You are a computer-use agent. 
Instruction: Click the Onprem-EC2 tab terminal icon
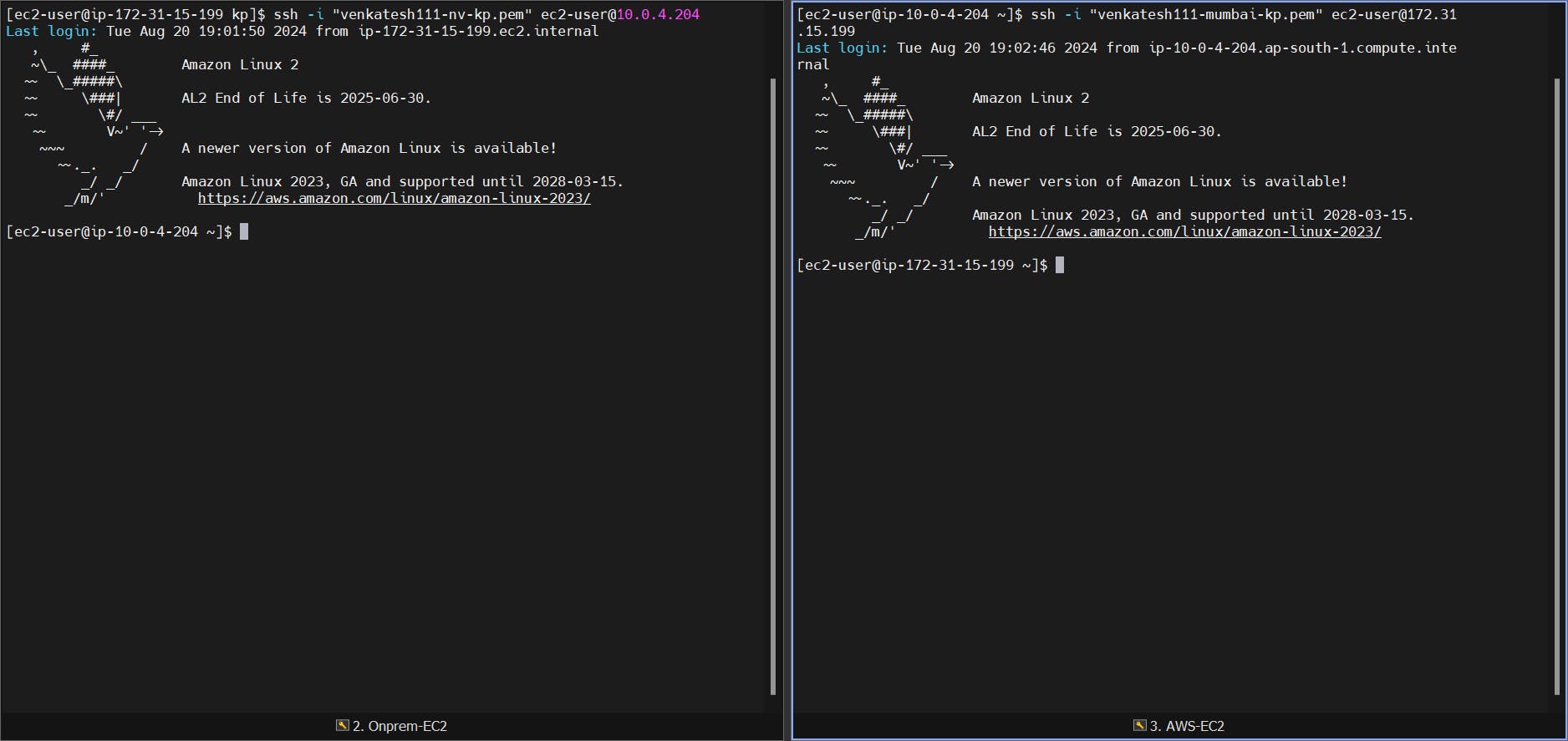(342, 725)
